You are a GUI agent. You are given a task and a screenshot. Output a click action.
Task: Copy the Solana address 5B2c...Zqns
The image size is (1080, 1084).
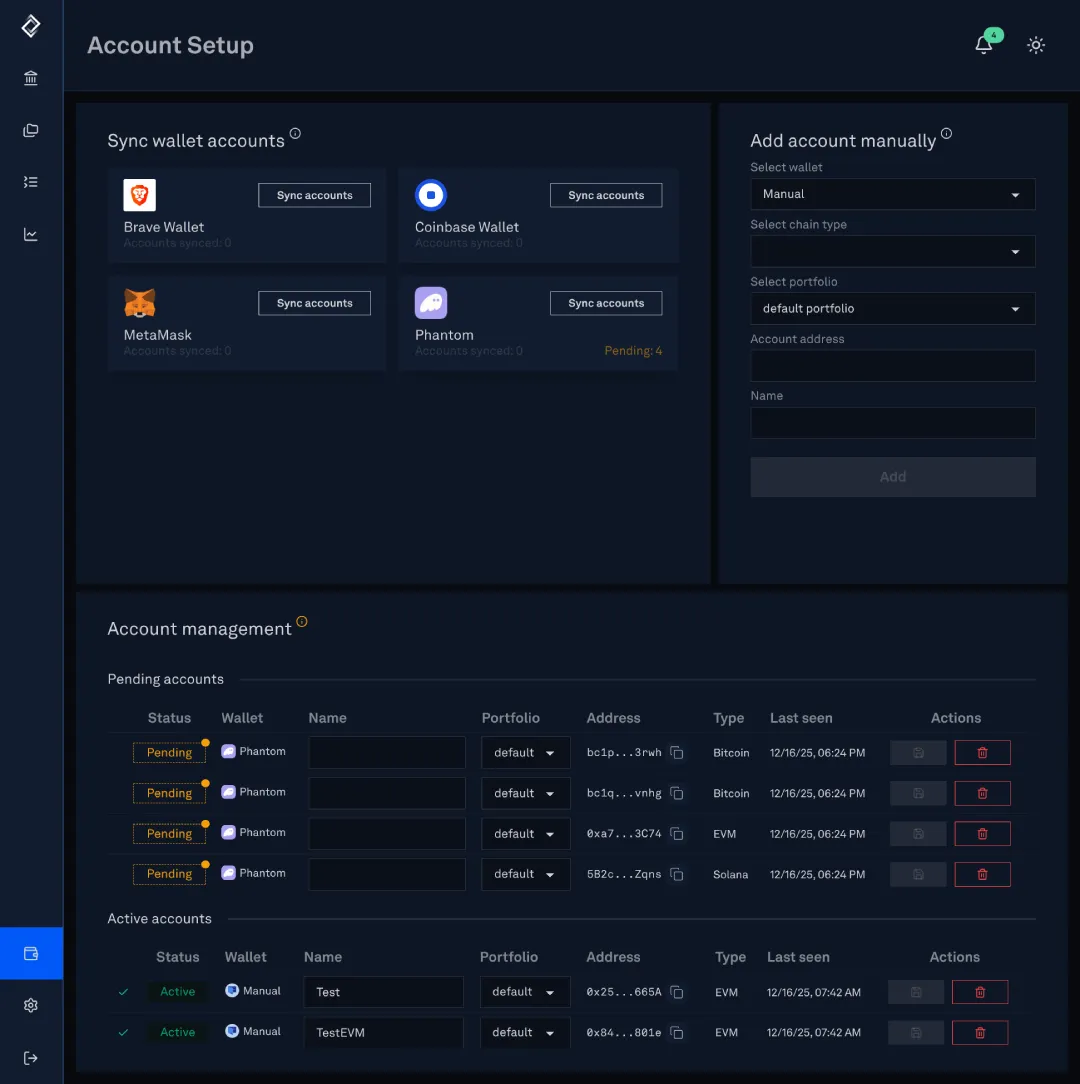tap(676, 874)
